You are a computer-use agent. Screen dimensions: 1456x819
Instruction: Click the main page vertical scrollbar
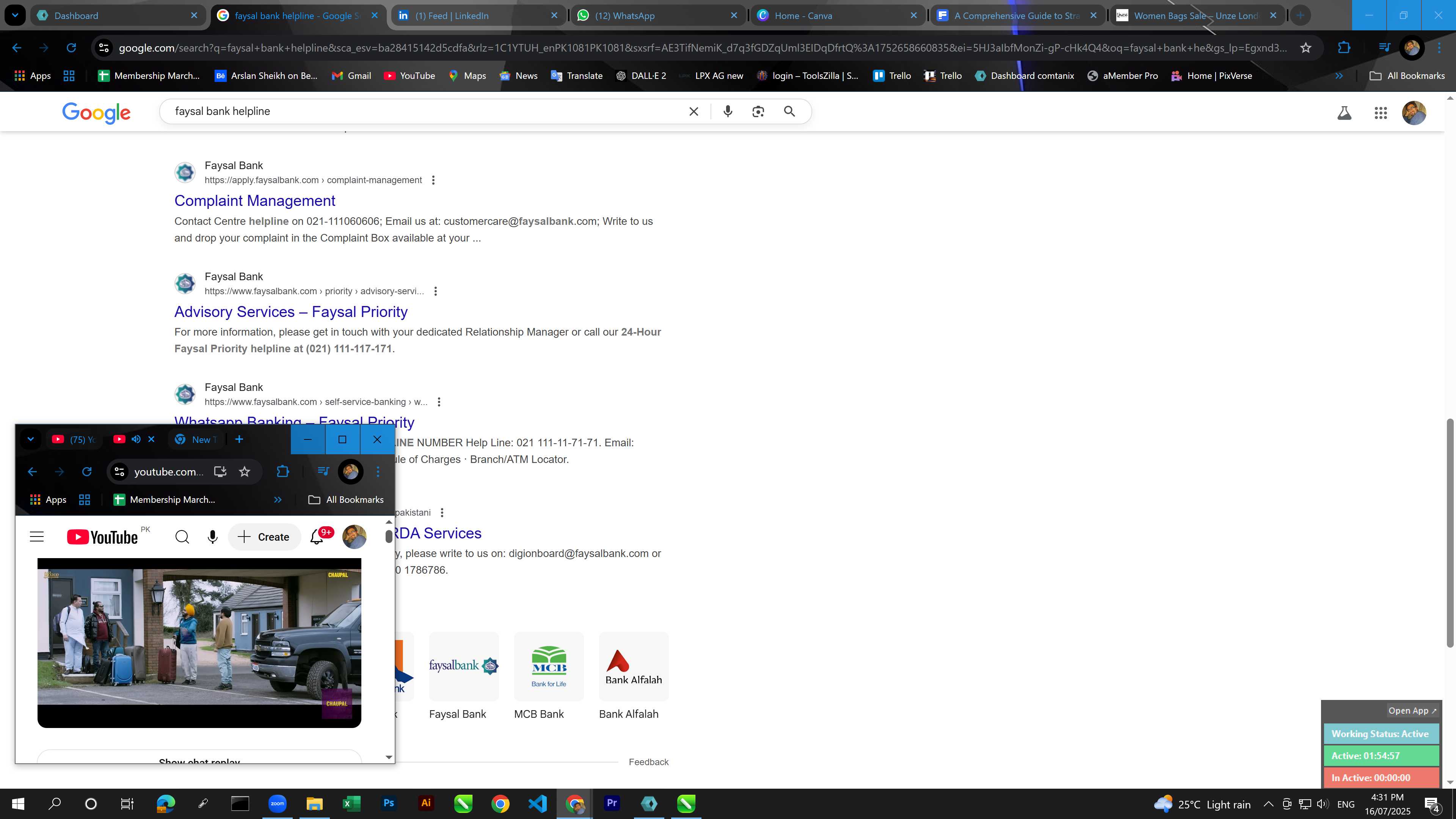1450,533
